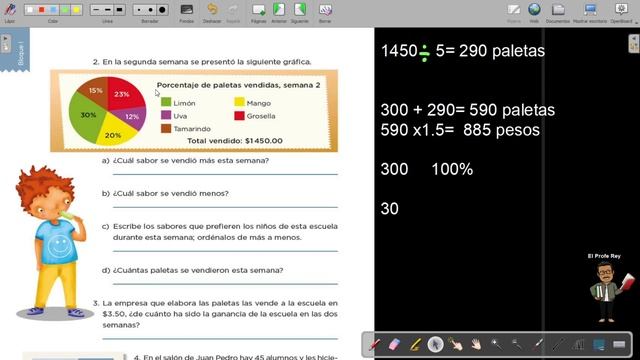The height and width of the screenshot is (360, 640).
Task: Select the red pen tool in stylus palette
Action: (374, 344)
